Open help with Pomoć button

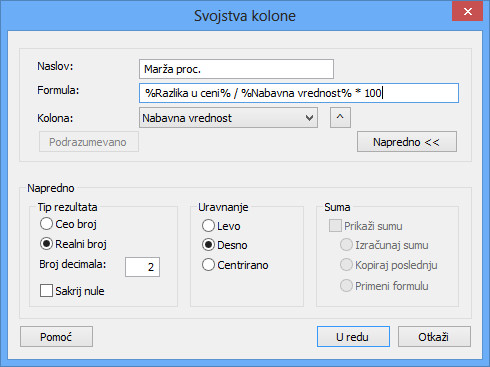56,337
